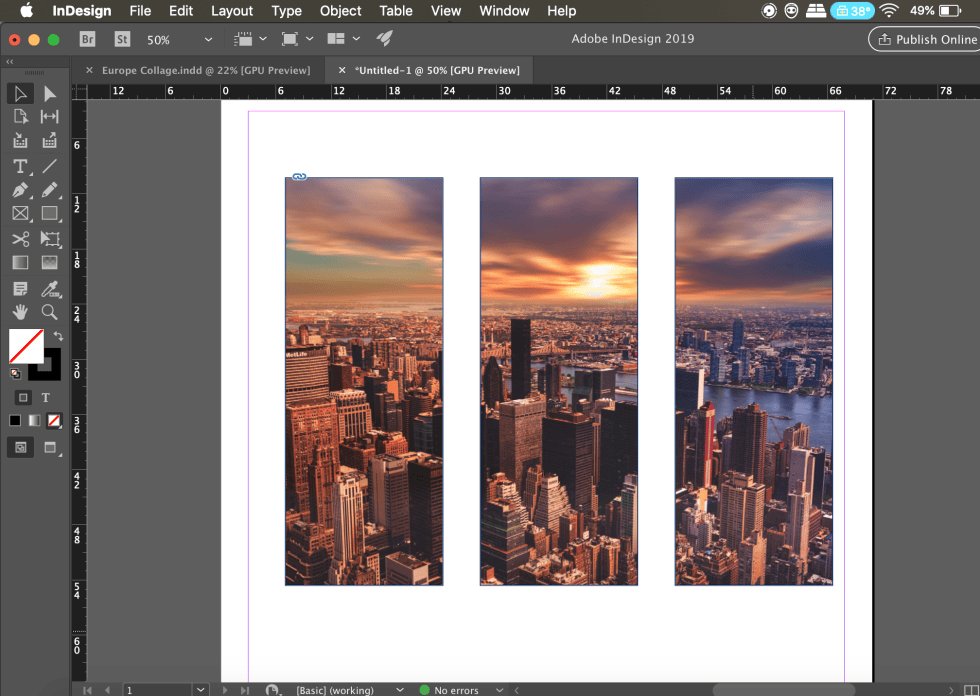Reset default fill and stroke
980x696 pixels.
click(x=16, y=374)
